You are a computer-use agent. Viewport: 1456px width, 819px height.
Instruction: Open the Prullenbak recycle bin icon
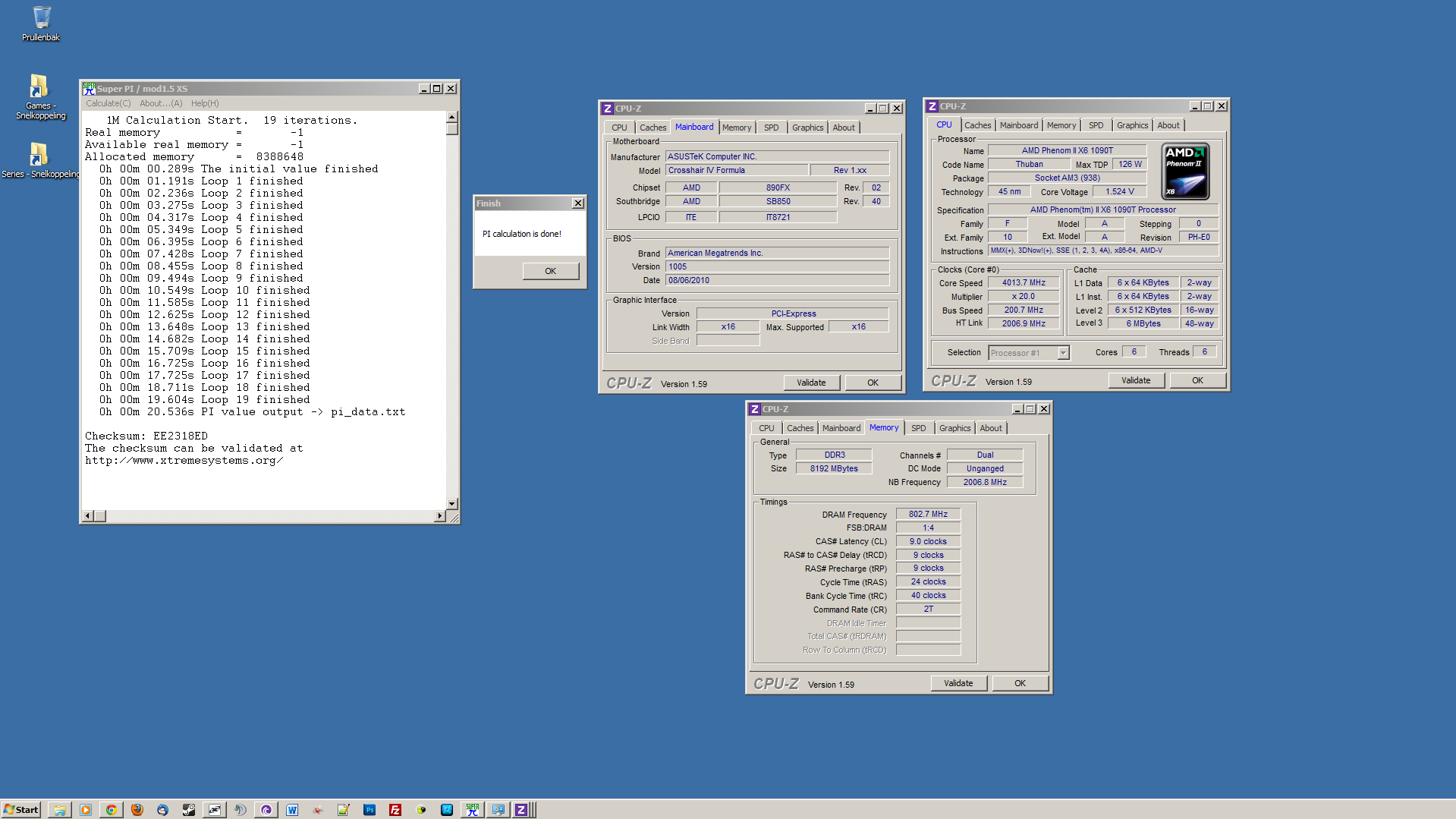coord(41,24)
